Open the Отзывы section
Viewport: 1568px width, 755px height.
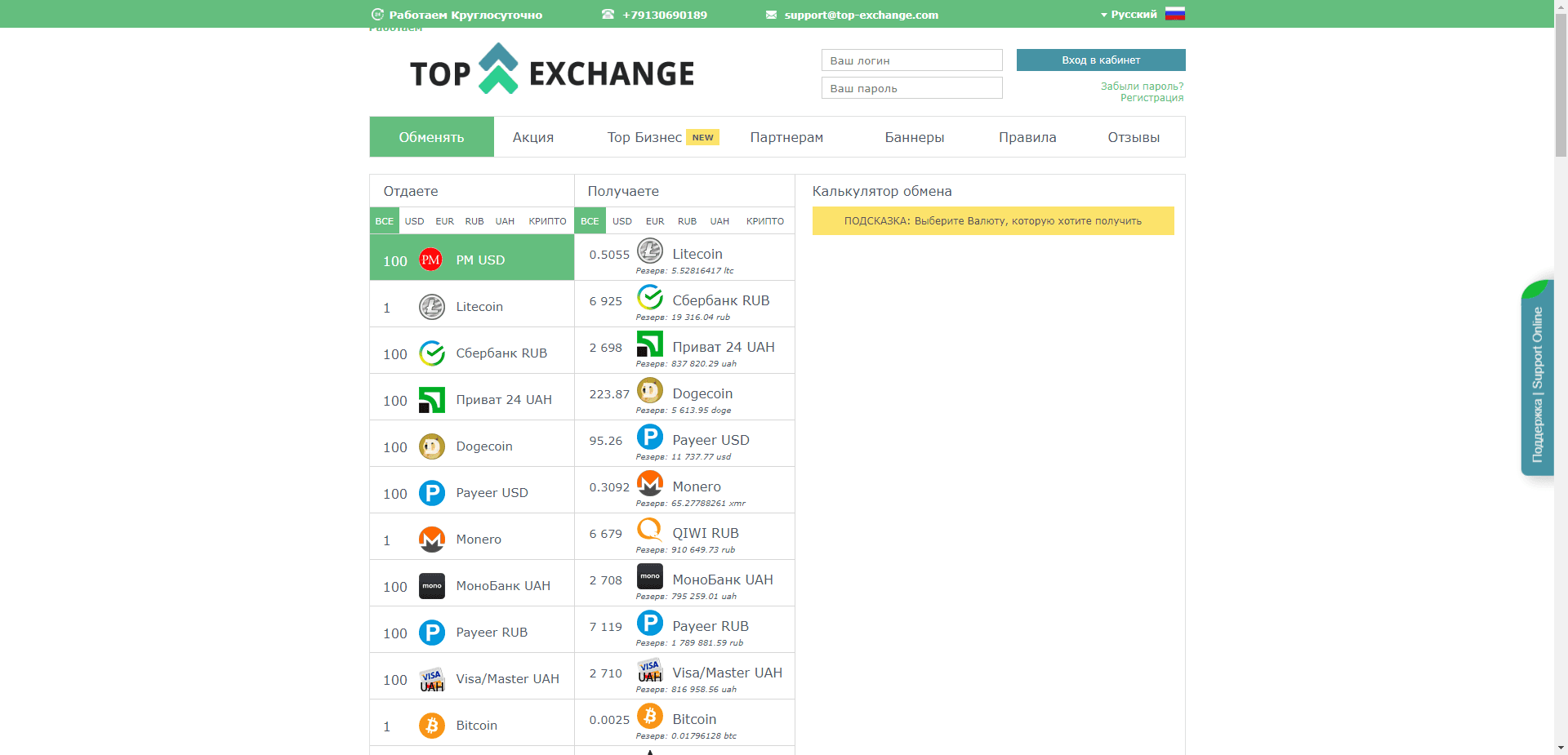click(x=1134, y=136)
